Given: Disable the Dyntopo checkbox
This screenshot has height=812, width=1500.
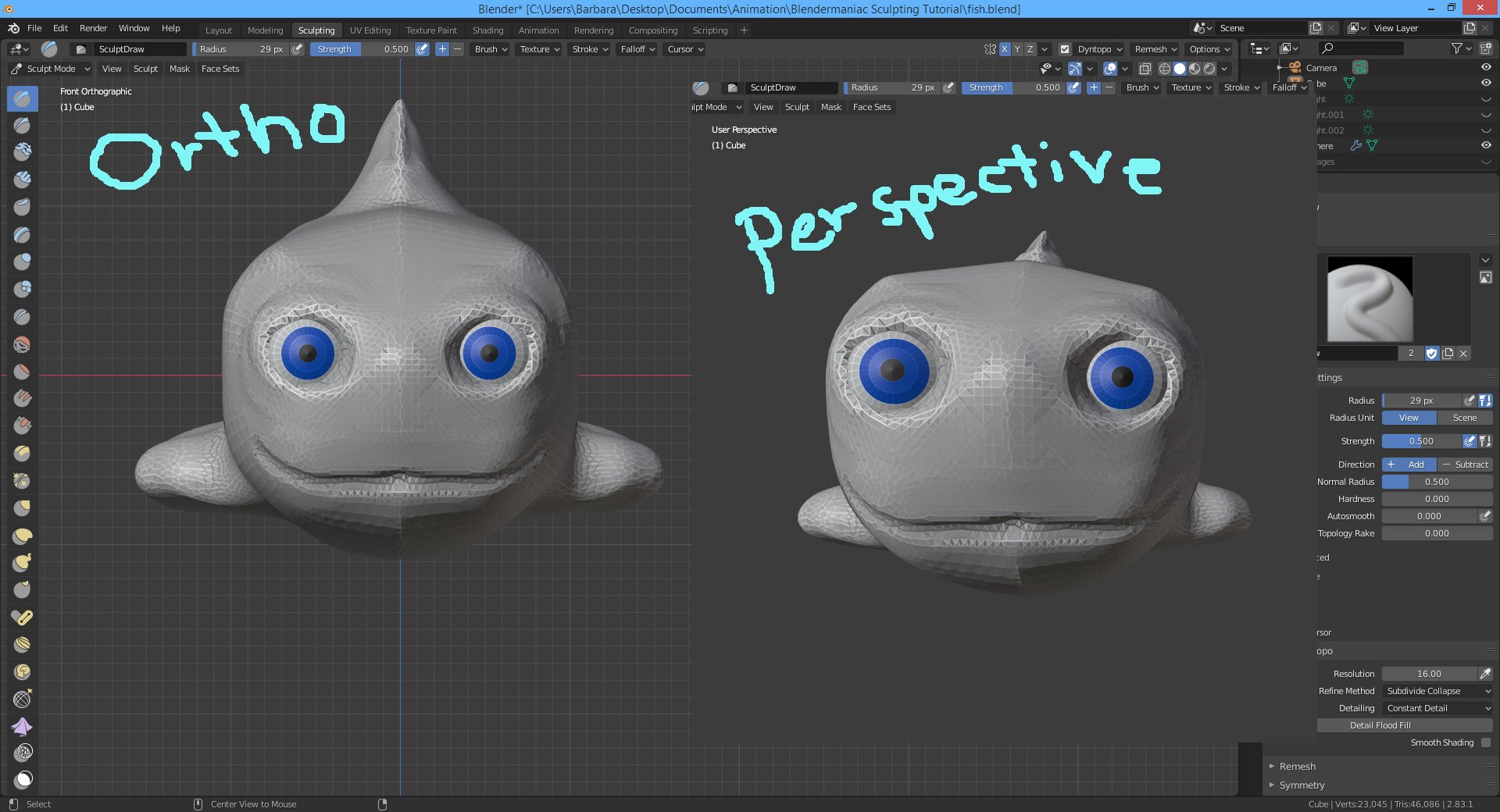Looking at the screenshot, I should [x=1064, y=49].
